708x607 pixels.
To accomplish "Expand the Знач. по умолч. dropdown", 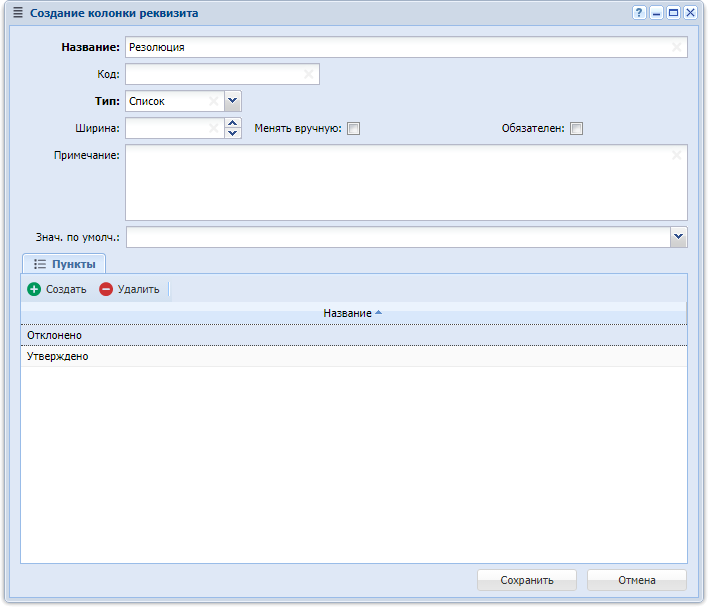I will pos(679,237).
